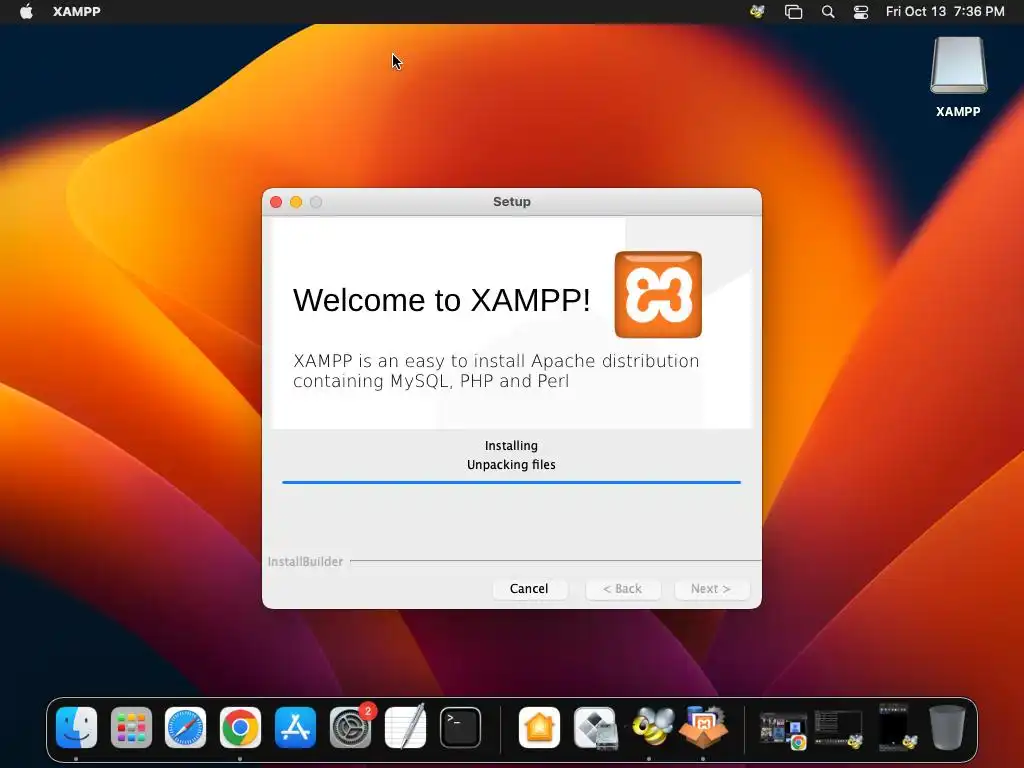
Task: Open Terminal from the dock
Action: (460, 727)
